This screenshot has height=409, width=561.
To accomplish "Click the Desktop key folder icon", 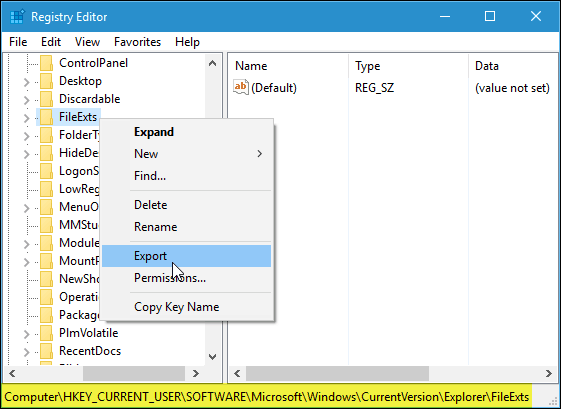I will [47, 81].
